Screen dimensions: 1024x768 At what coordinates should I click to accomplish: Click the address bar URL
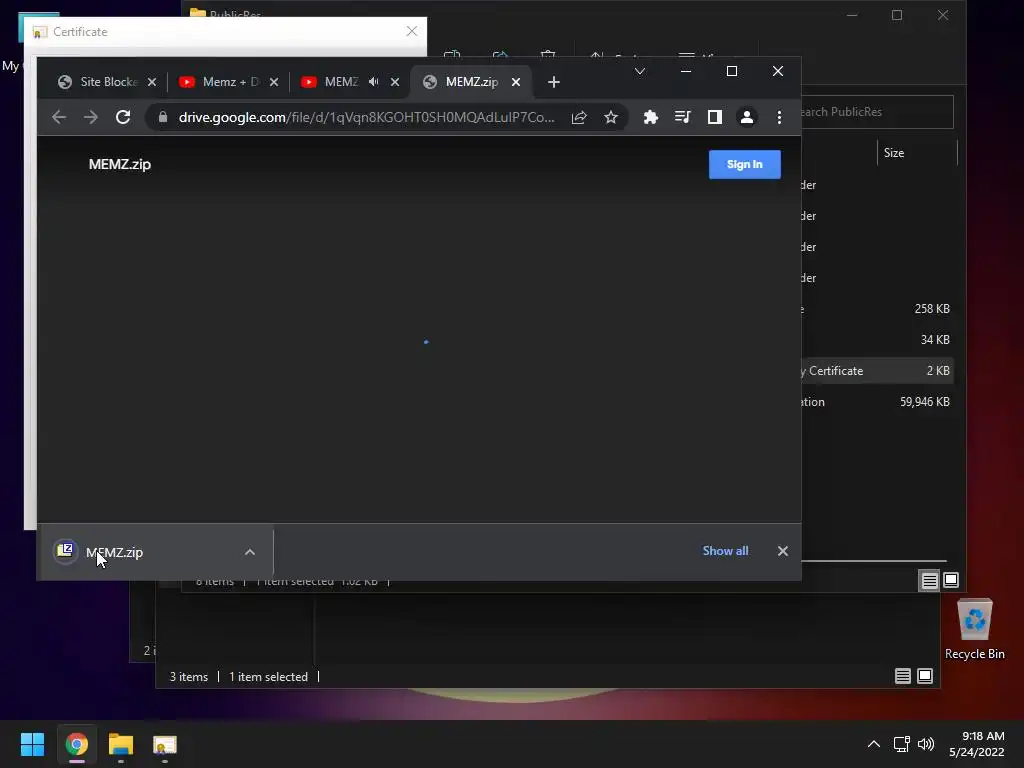[x=366, y=118]
